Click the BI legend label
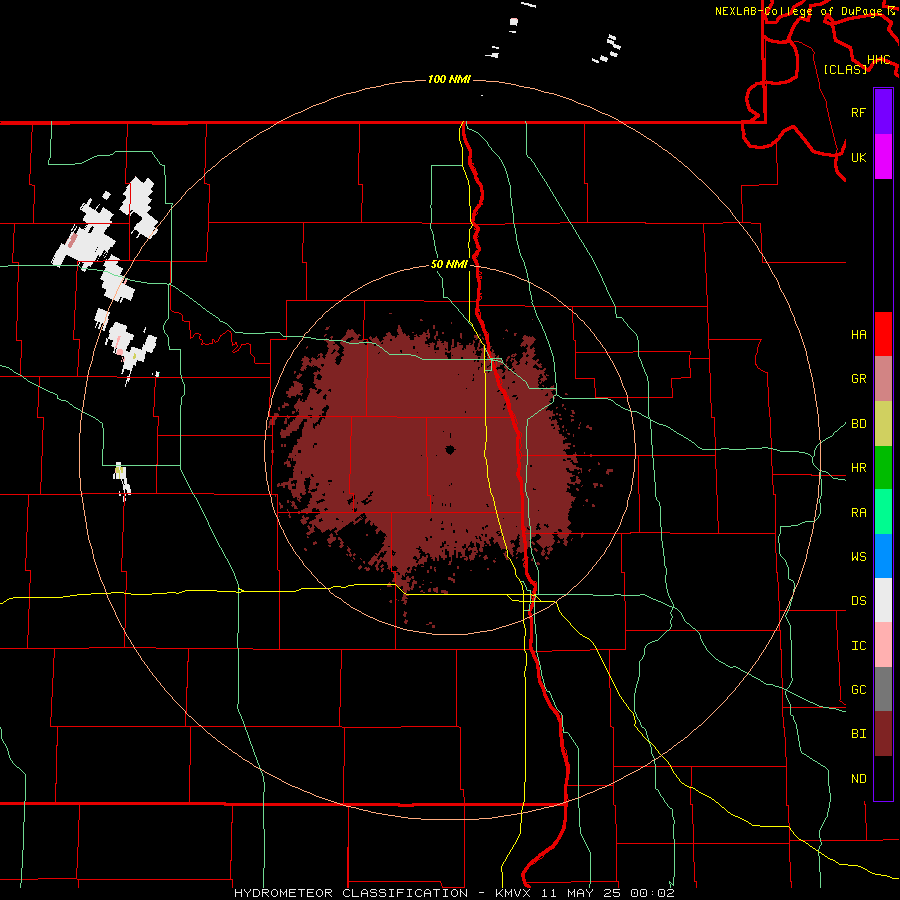 pos(858,734)
